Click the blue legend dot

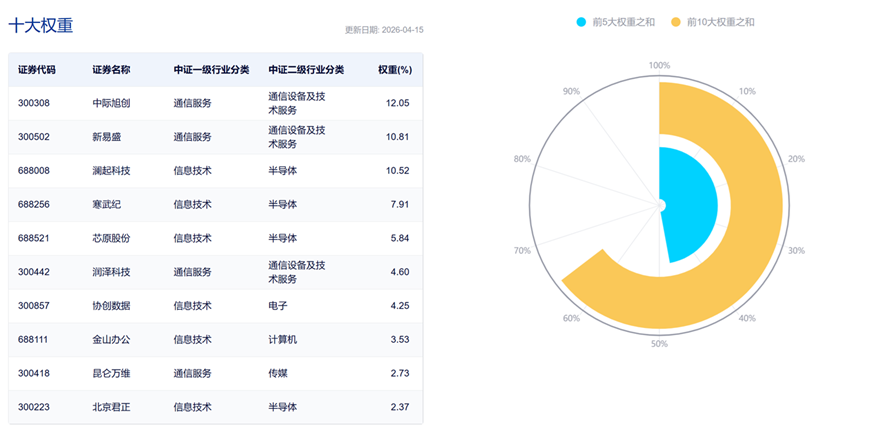click(581, 21)
